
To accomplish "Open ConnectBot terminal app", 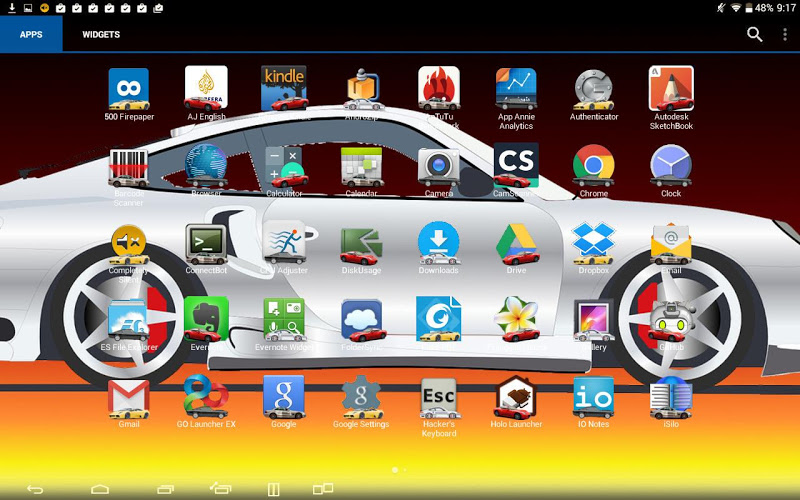I will click(206, 244).
